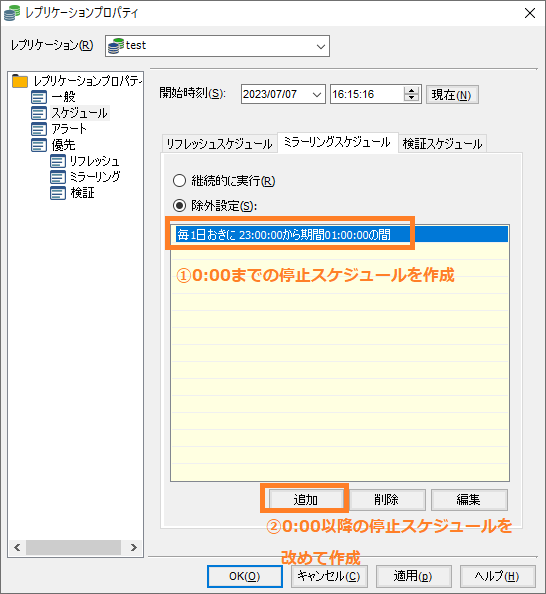Expand the start date 2023/07/07 dropdown
546x594 pixels.
click(317, 94)
